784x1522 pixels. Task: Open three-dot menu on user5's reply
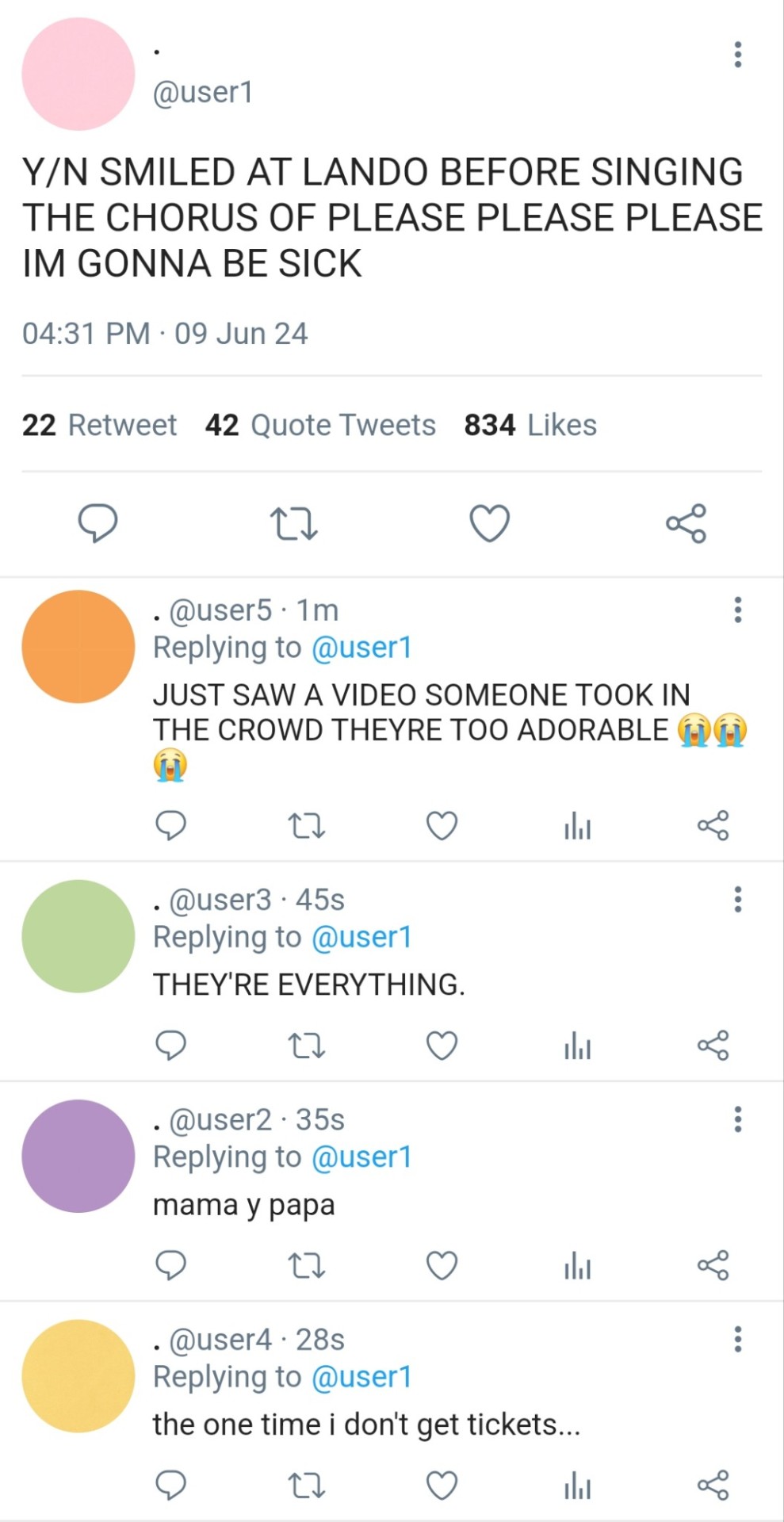point(737,610)
